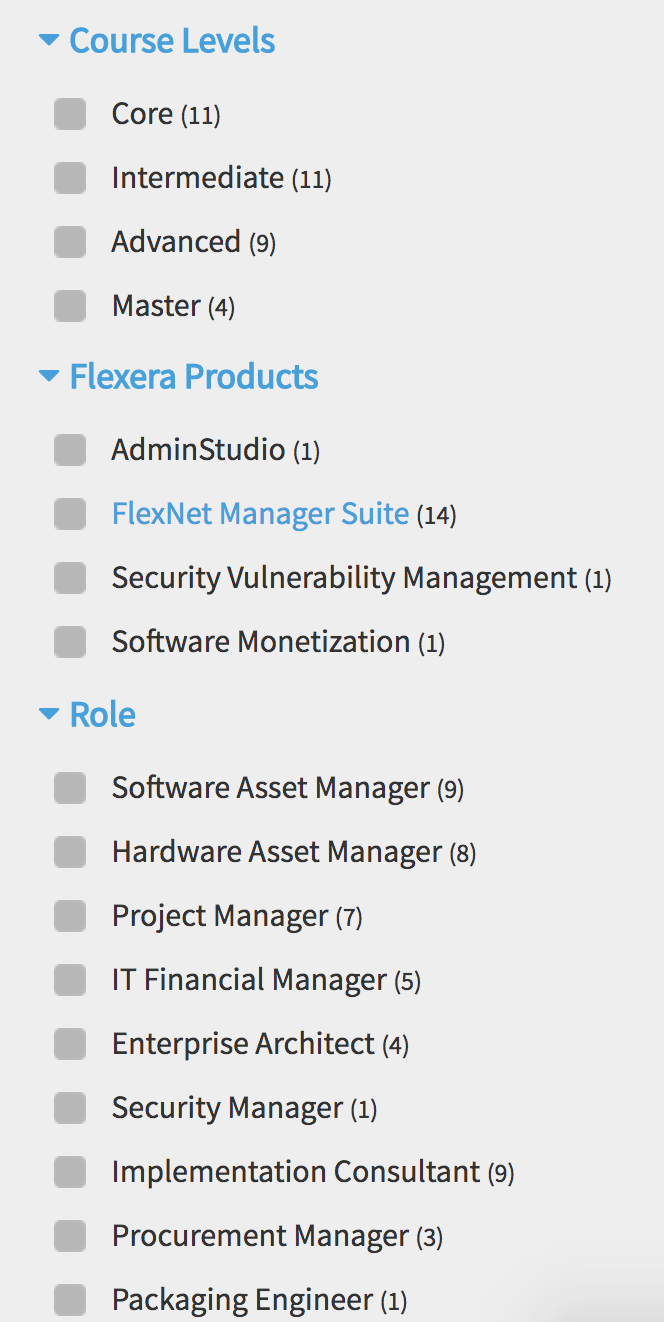
Task: Tick Security Vulnerability Management checkbox
Action: point(70,578)
